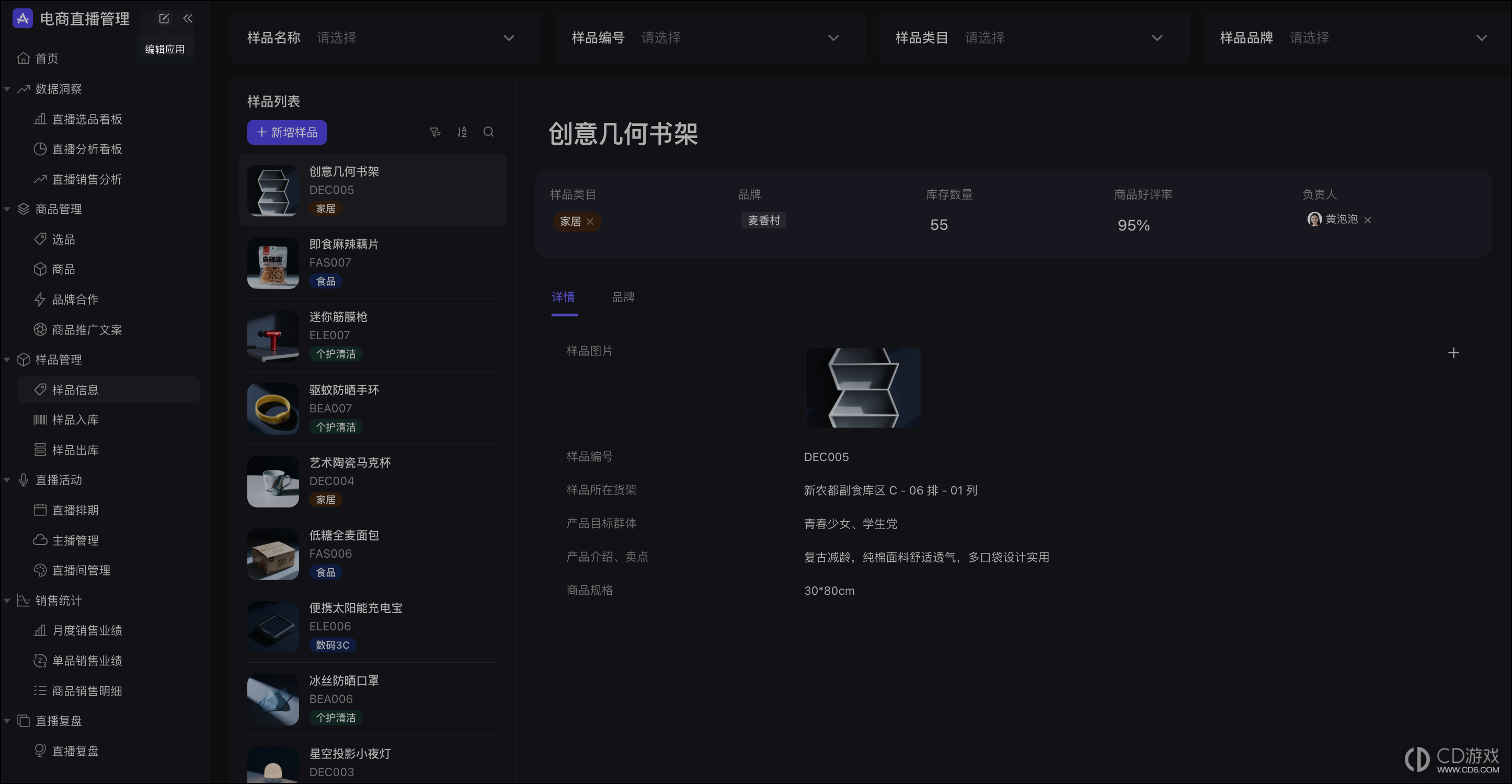
Task: Open the filter icon in sample list
Action: [435, 132]
